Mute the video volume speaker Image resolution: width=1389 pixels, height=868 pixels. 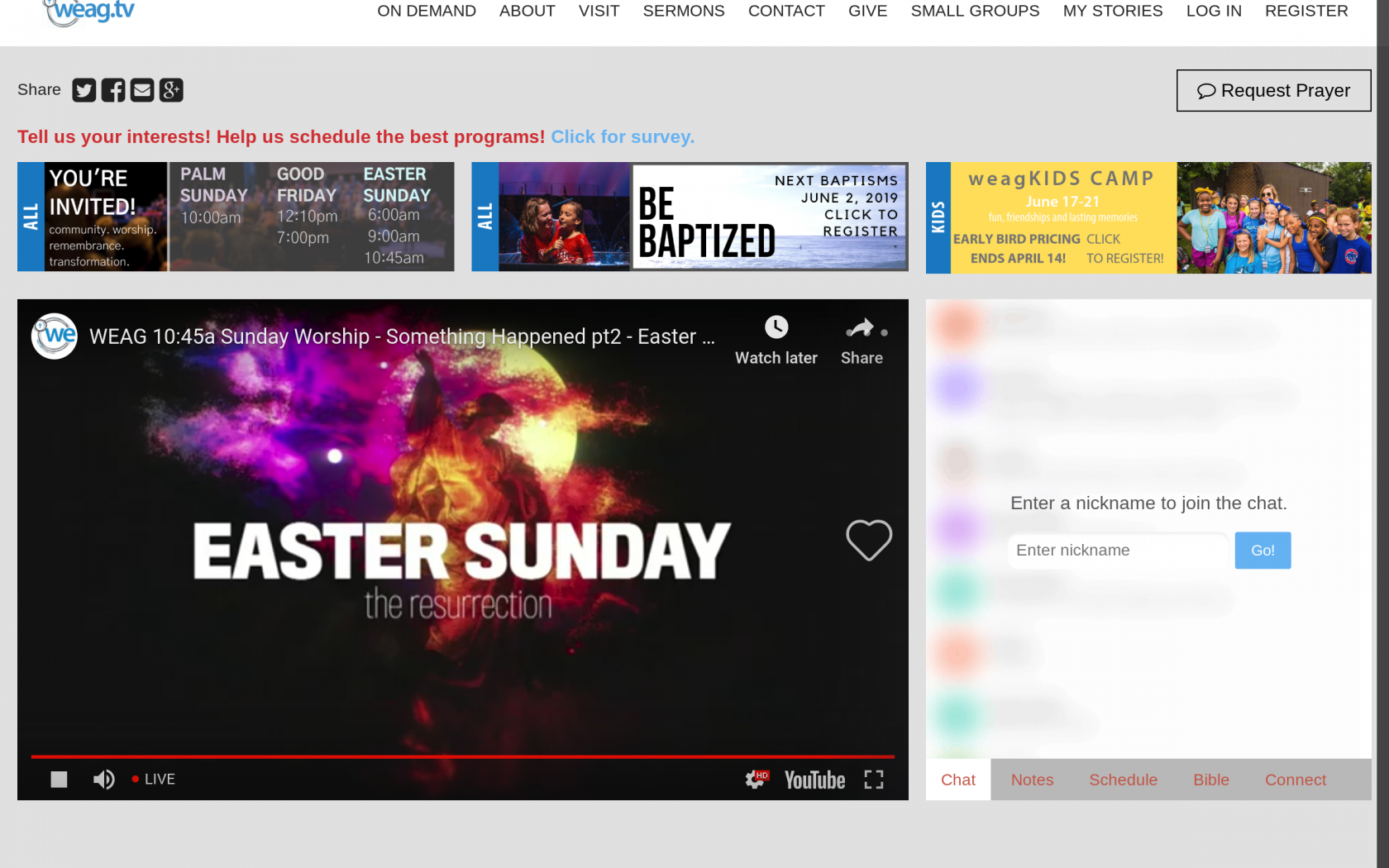[104, 780]
